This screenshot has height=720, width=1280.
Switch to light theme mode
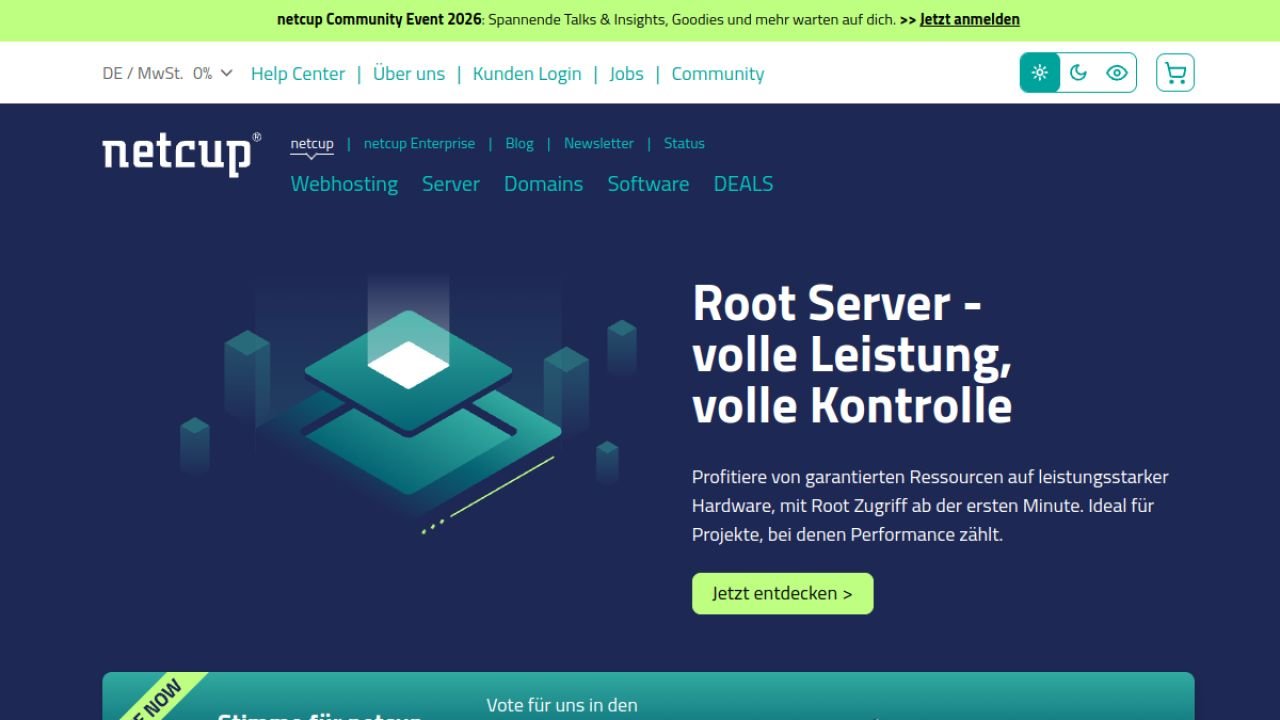pos(1040,73)
